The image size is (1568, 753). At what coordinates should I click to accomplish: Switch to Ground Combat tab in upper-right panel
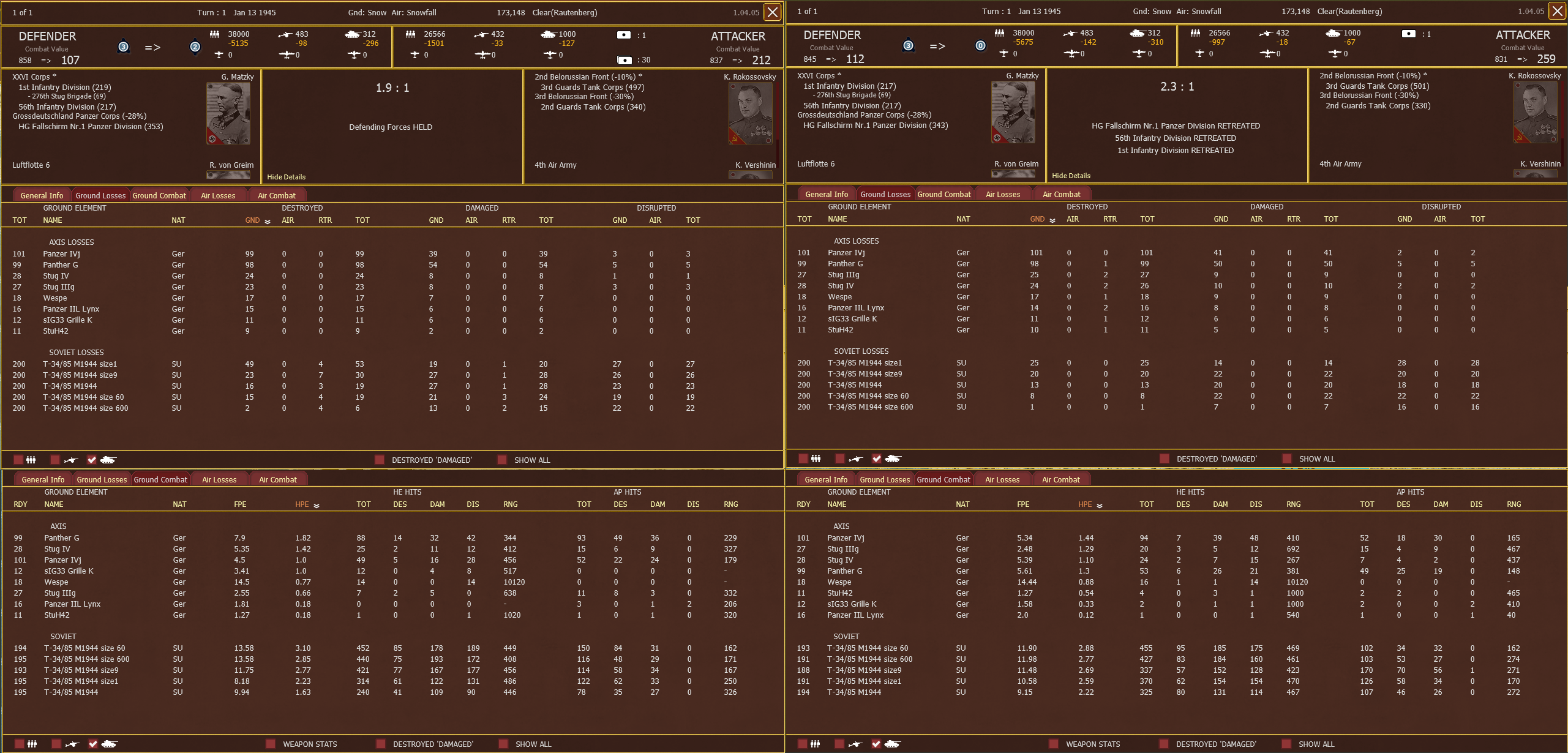click(x=944, y=194)
